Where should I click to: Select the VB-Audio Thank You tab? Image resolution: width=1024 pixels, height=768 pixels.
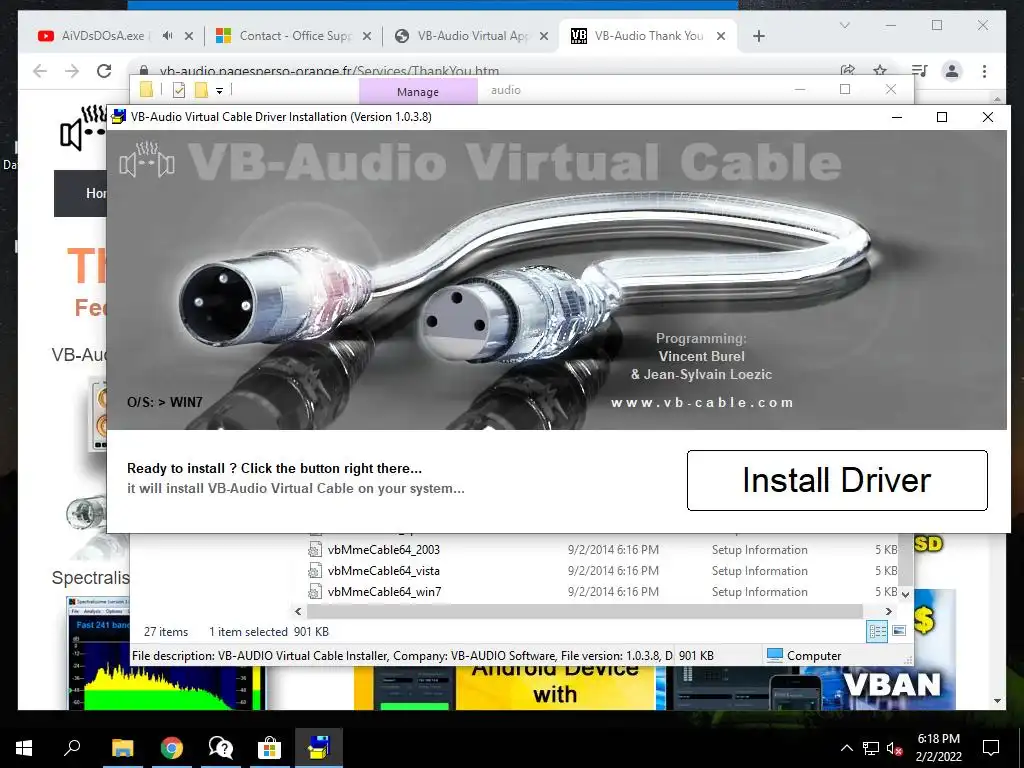[639, 36]
